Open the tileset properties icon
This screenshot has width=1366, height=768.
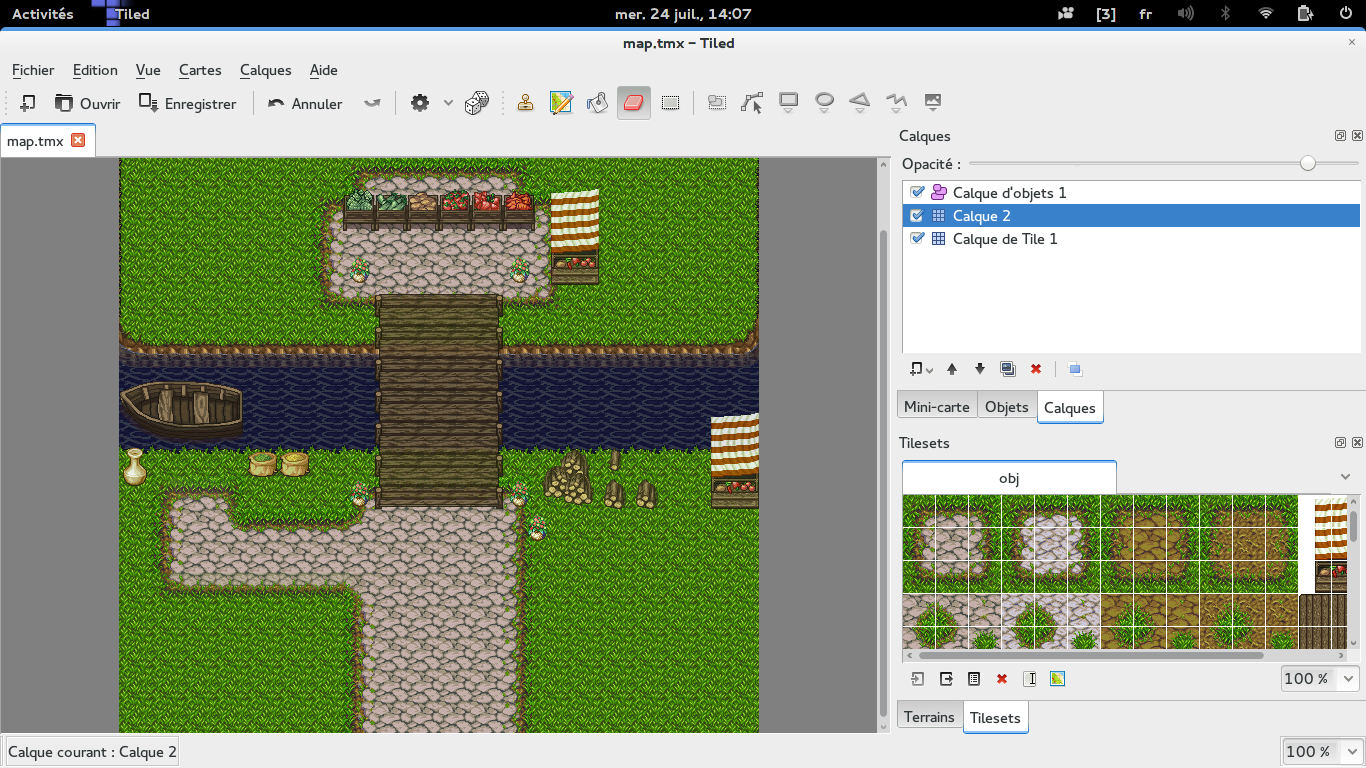pos(974,678)
